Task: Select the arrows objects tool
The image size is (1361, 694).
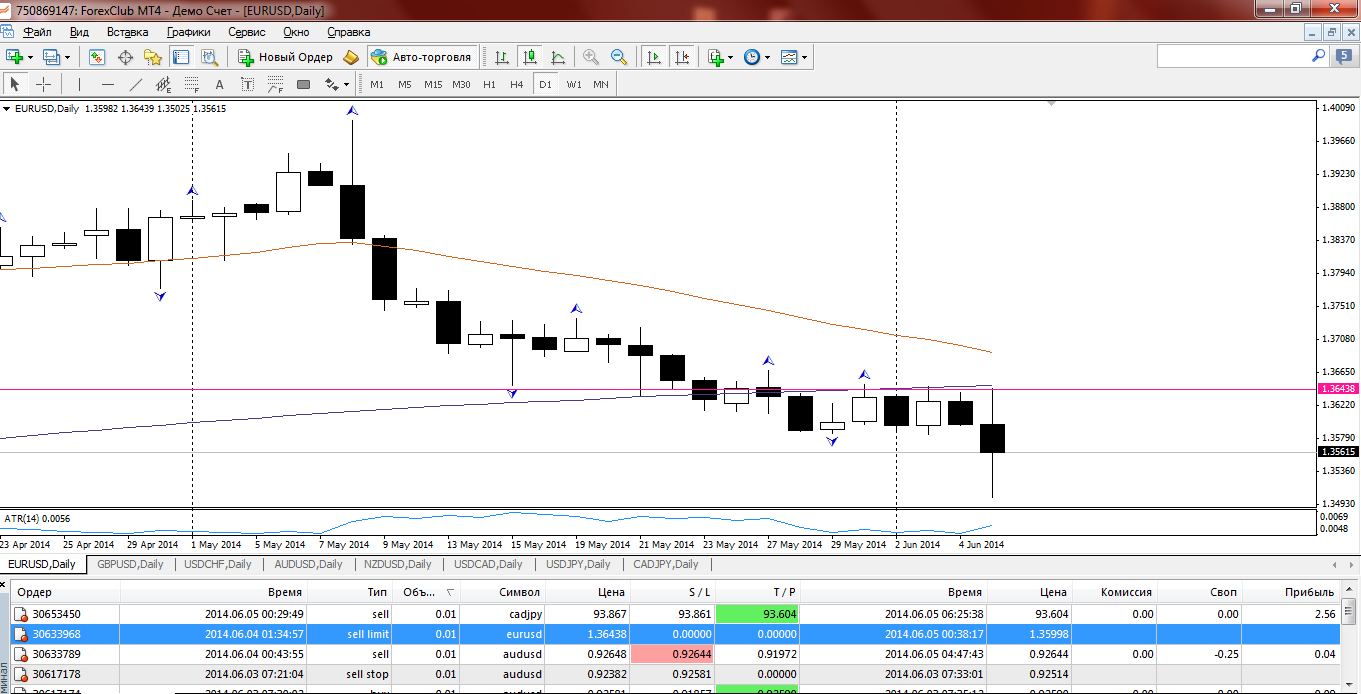Action: pyautogui.click(x=331, y=84)
